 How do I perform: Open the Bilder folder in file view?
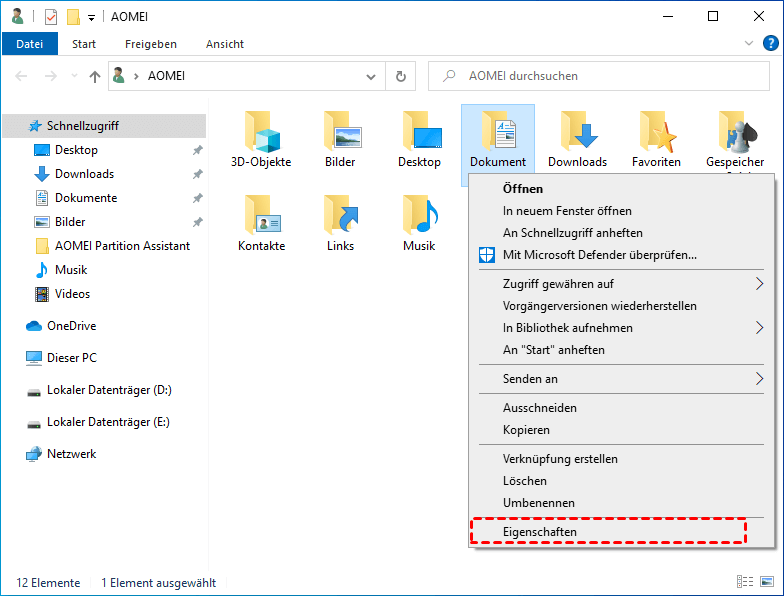[x=340, y=132]
